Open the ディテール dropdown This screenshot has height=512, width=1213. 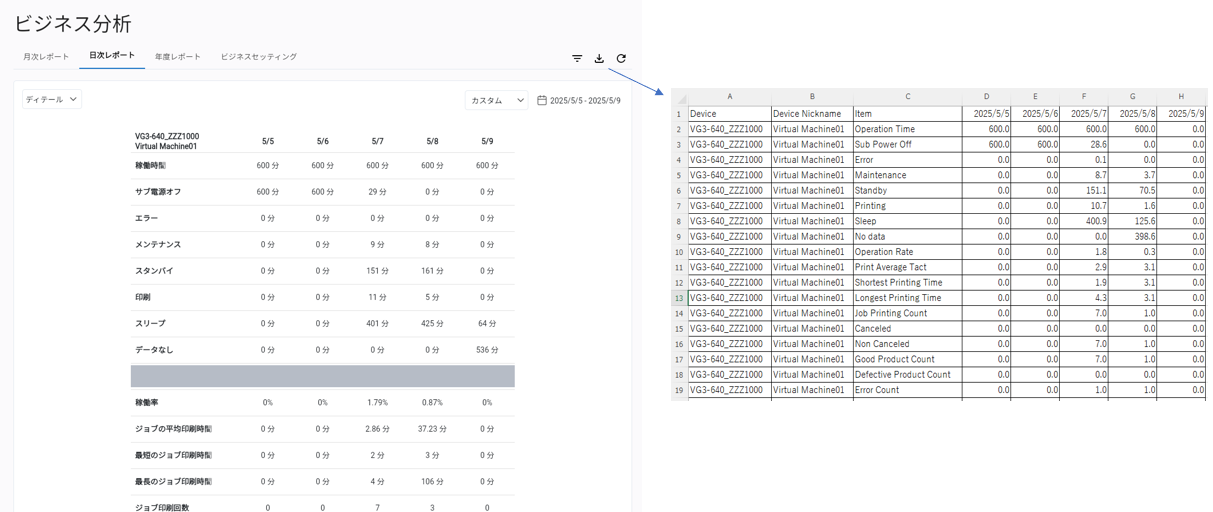[52, 99]
